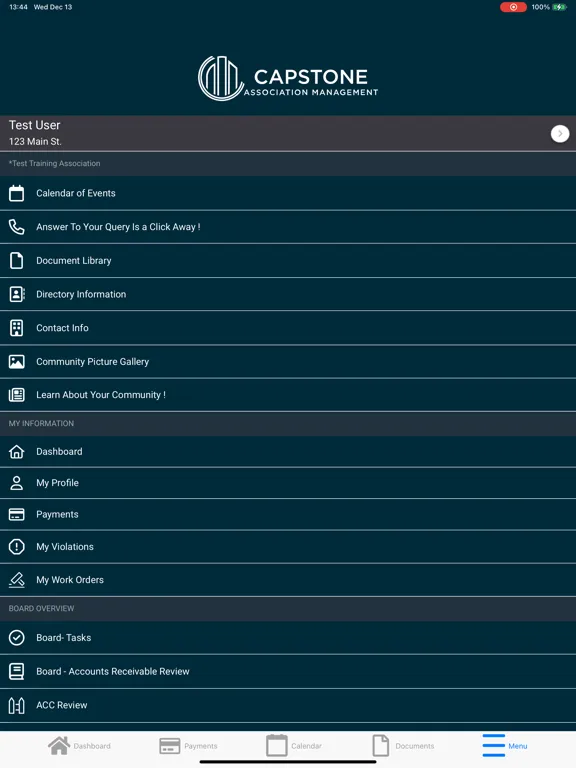Tap the 100% battery percentage

tap(540, 7)
